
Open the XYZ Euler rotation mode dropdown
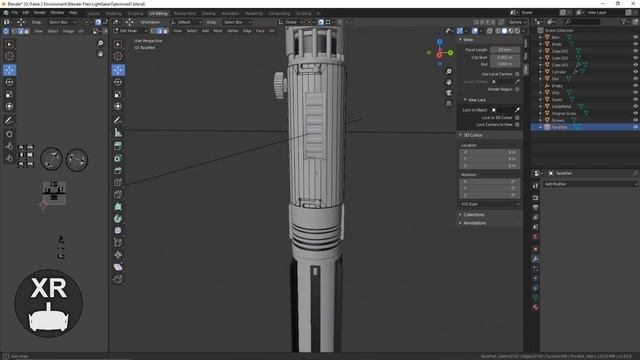pos(490,204)
